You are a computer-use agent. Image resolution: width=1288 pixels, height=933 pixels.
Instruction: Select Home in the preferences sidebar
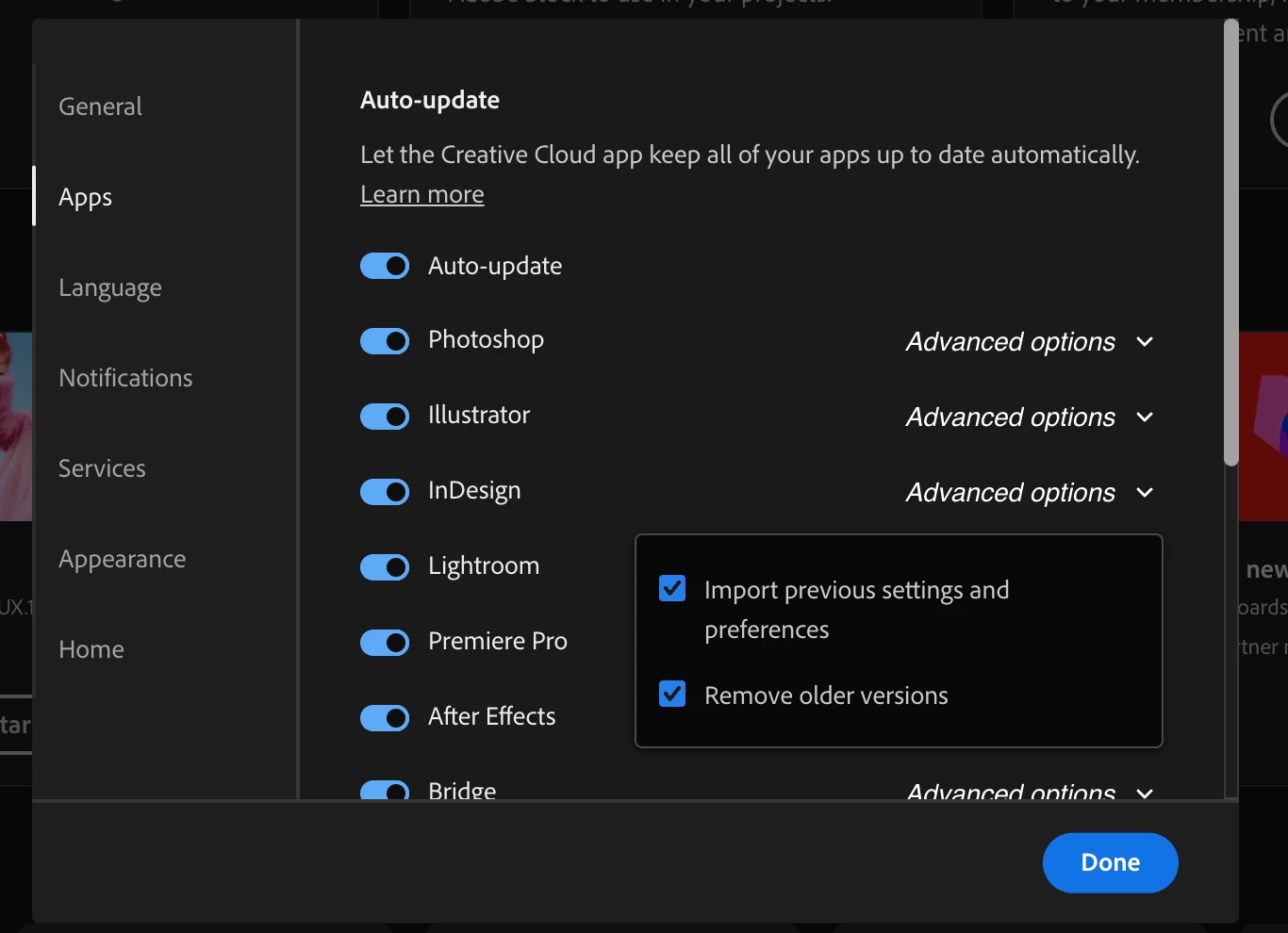click(x=91, y=649)
